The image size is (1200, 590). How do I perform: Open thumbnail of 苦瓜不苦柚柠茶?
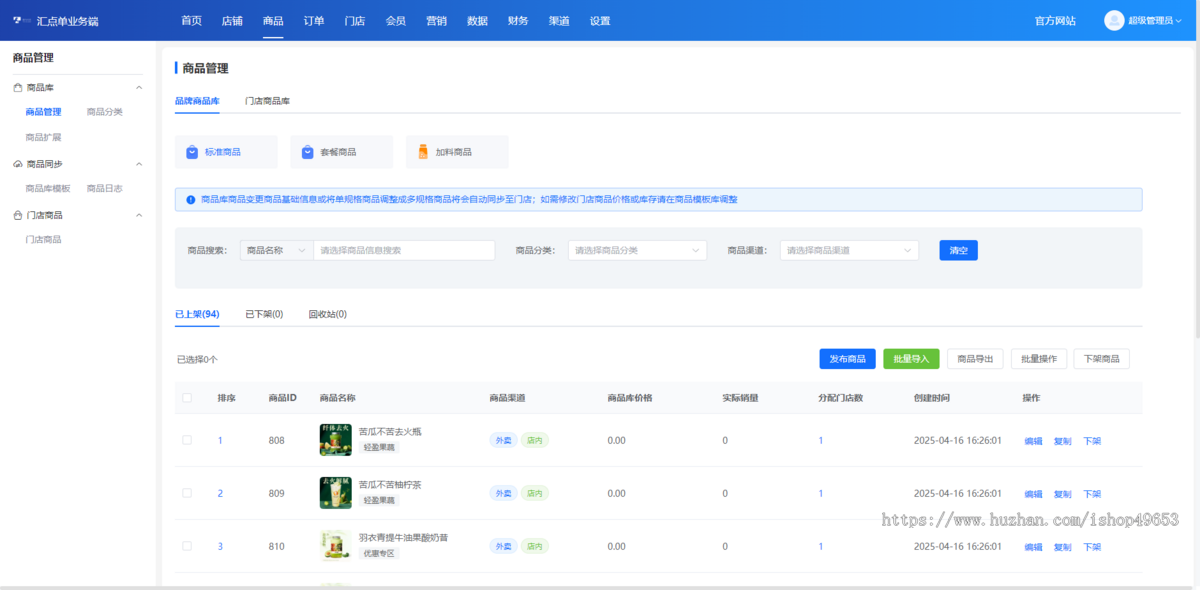[x=335, y=493]
